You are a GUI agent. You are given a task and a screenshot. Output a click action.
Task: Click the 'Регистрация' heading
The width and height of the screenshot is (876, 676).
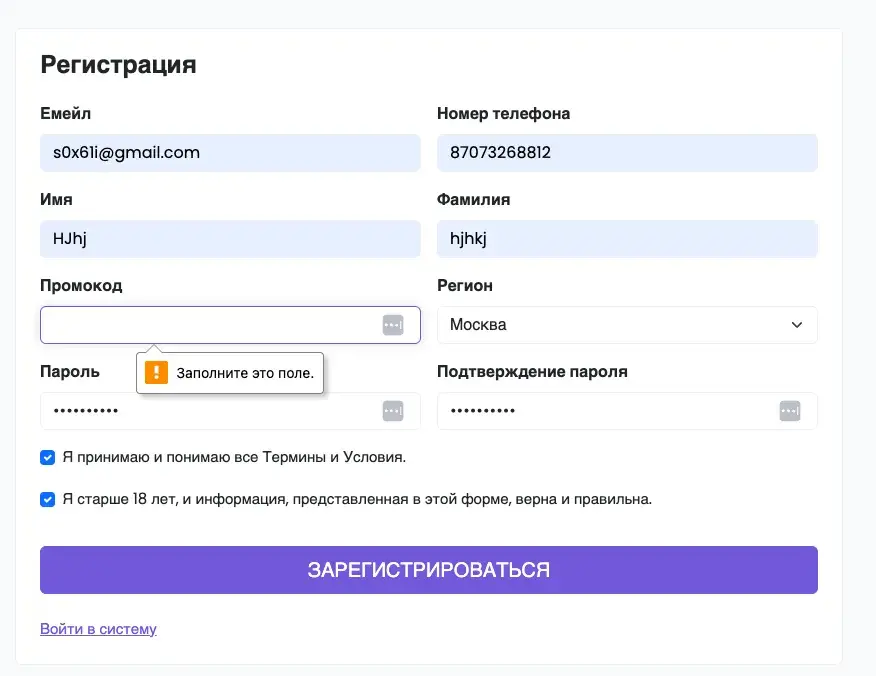[x=118, y=65]
